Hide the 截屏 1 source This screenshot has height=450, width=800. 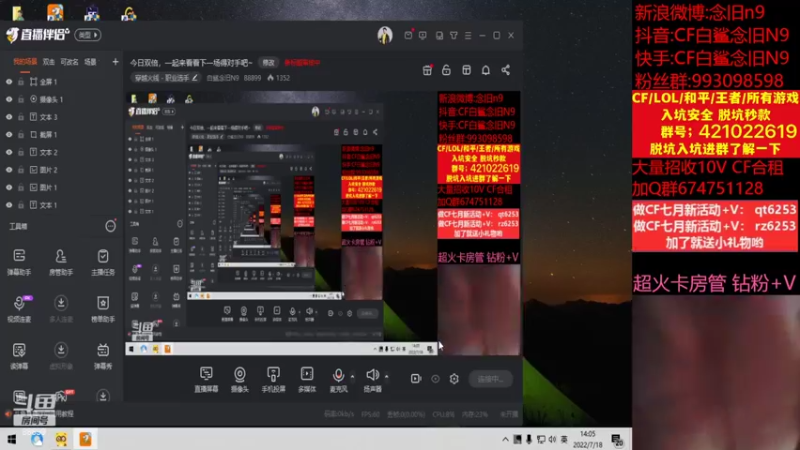[9, 135]
